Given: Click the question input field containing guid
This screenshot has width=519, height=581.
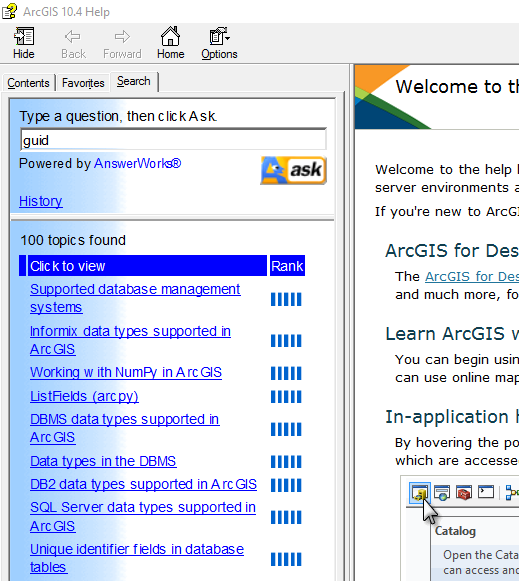Looking at the screenshot, I should 173,140.
